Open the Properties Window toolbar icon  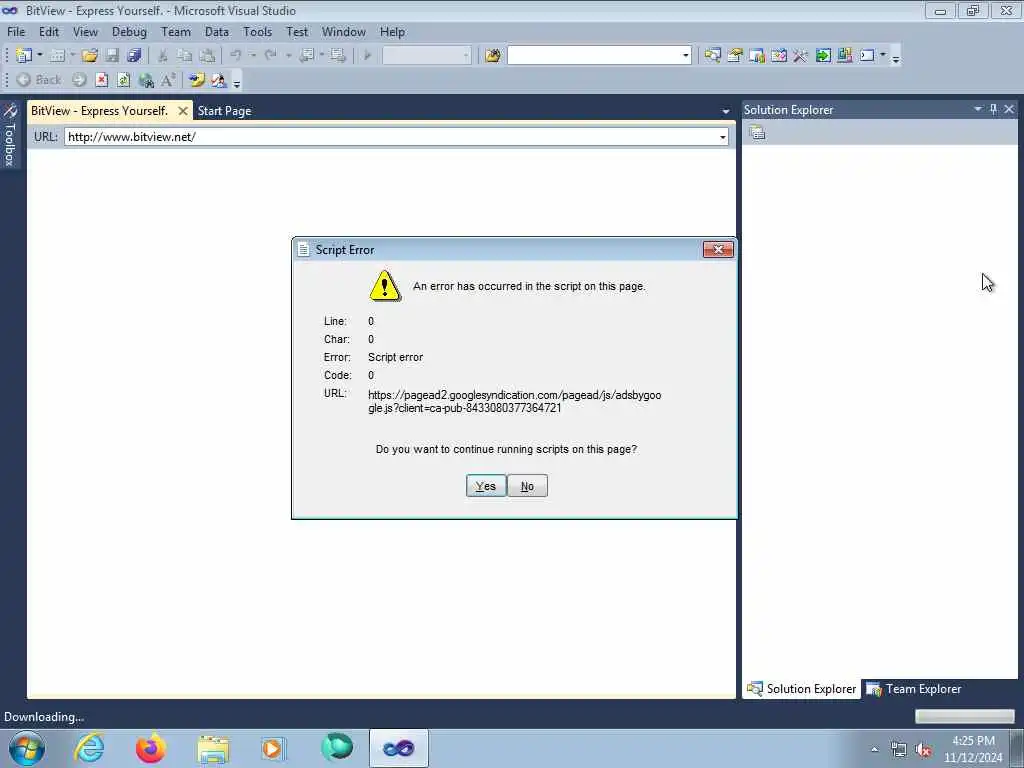pos(735,56)
